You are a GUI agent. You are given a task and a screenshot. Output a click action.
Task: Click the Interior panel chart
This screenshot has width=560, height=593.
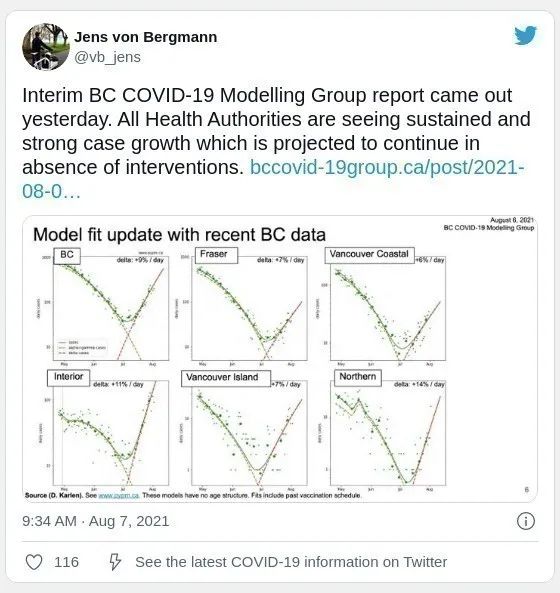click(111, 433)
